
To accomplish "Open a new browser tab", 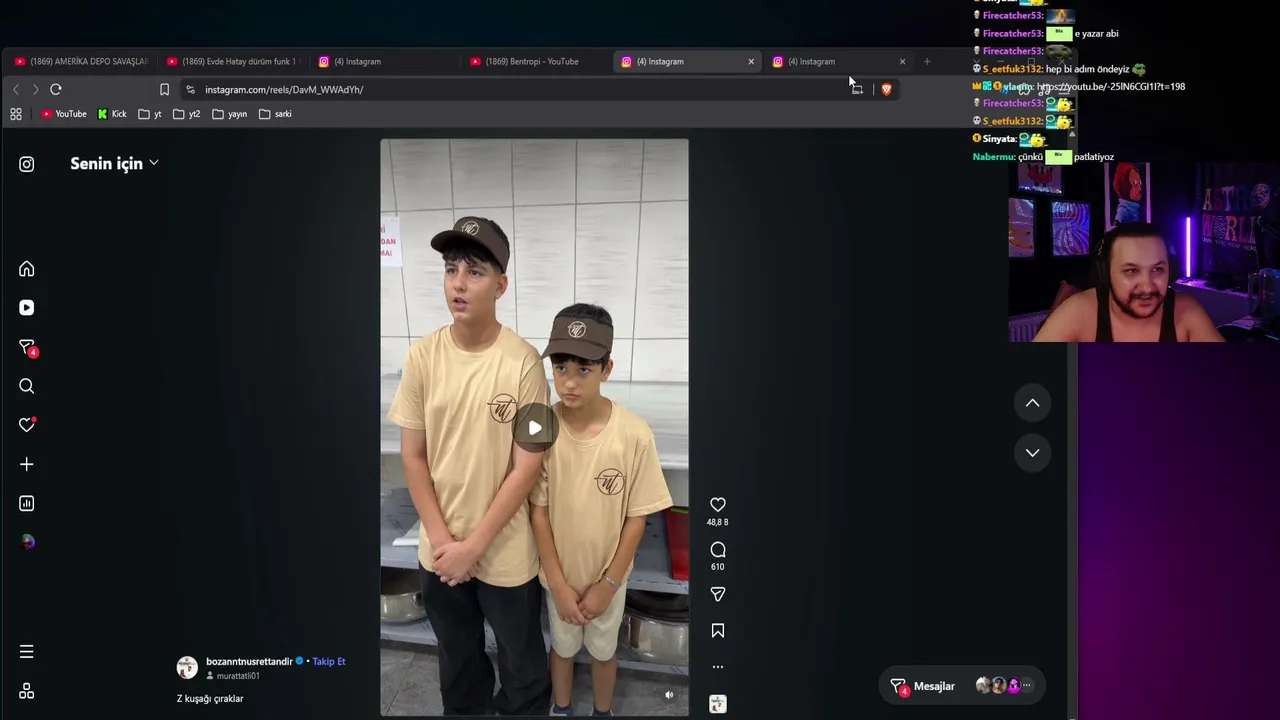I will click(927, 62).
